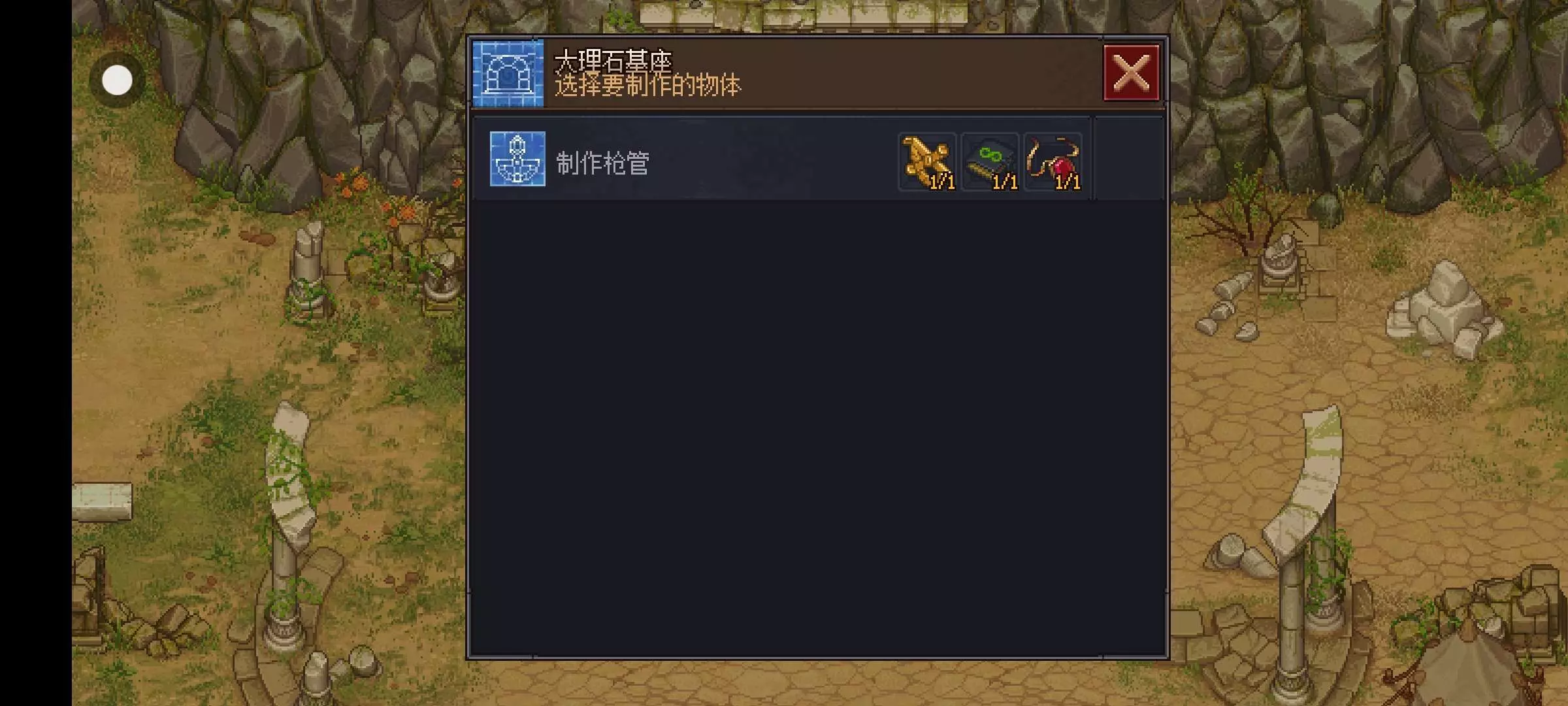This screenshot has width=1568, height=706.
Task: Tap the orange flowers near left cliff
Action: 376,196
